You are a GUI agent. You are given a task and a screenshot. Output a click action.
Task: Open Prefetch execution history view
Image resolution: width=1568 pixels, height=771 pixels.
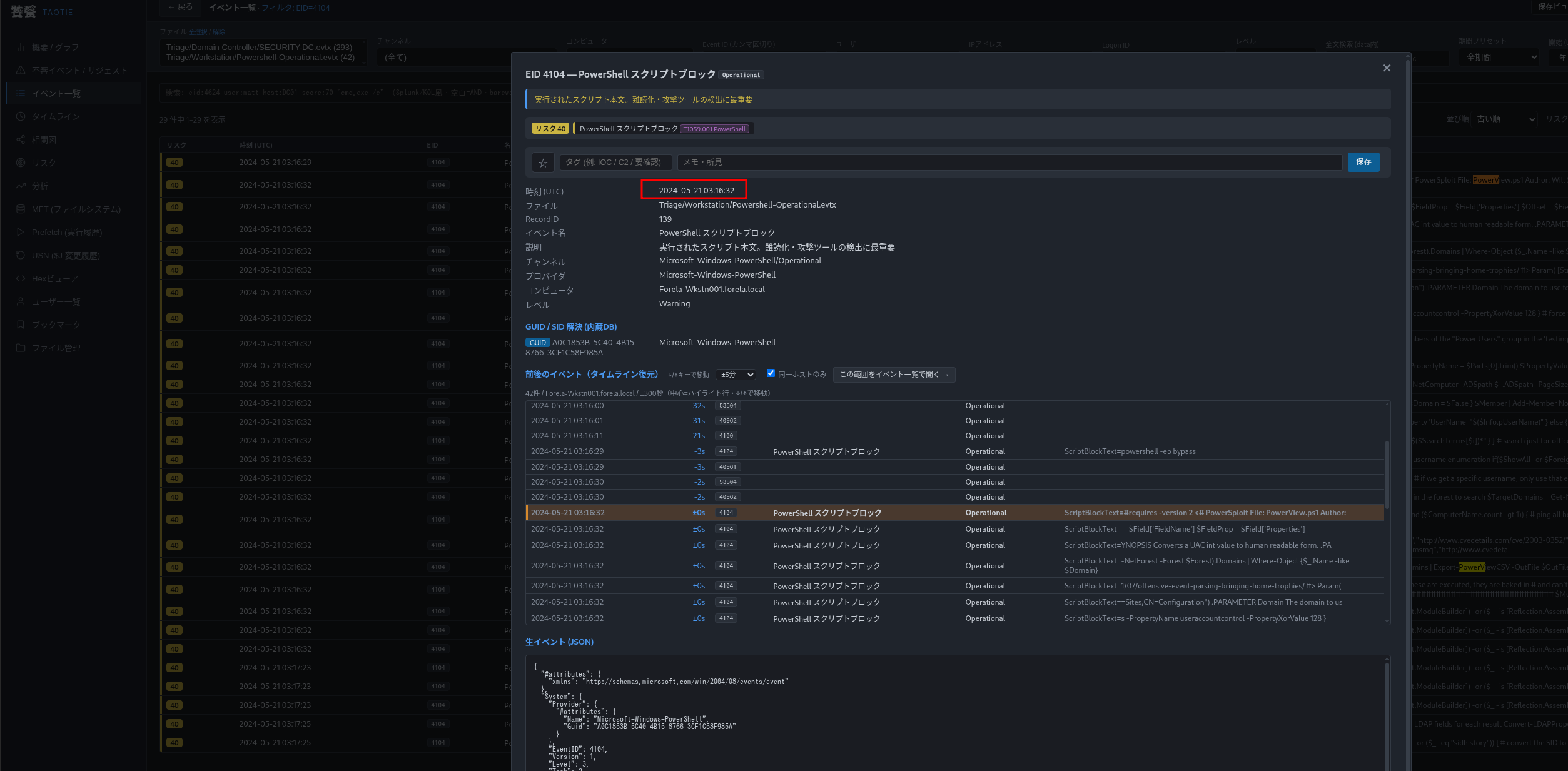(74, 233)
